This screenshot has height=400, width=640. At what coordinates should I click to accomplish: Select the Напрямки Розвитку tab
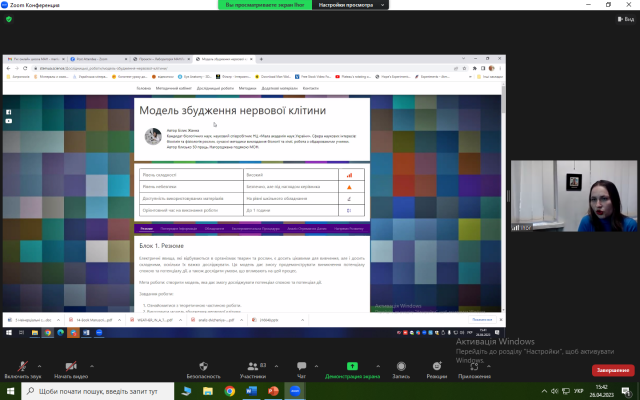349,229
